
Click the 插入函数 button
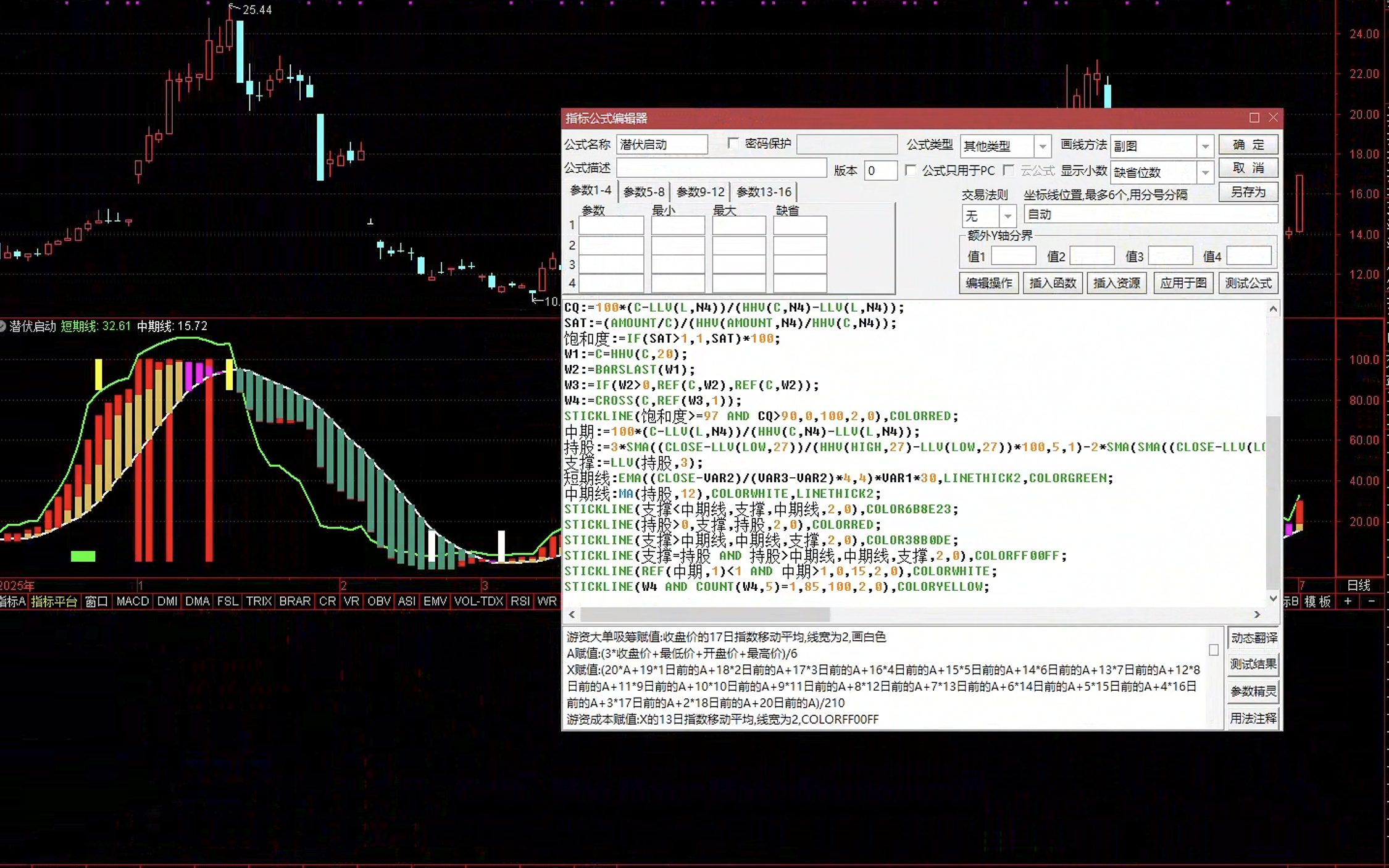click(1053, 283)
